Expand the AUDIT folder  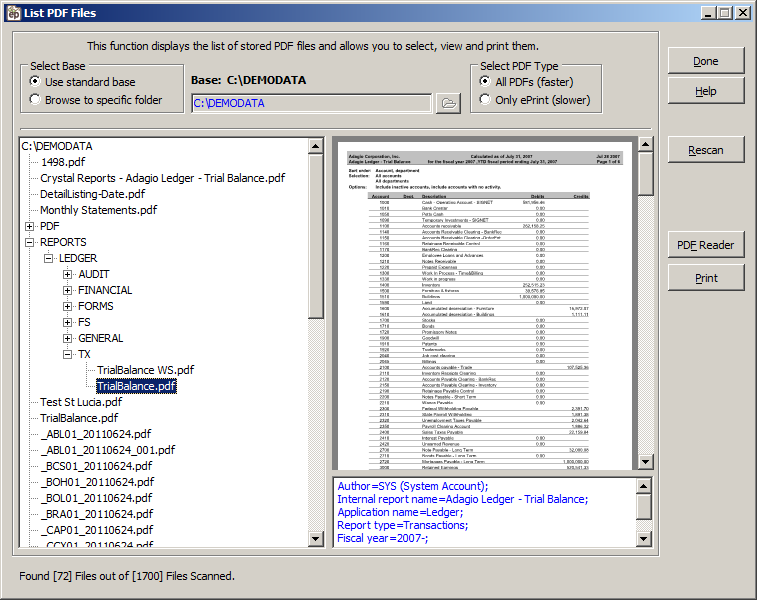68,274
